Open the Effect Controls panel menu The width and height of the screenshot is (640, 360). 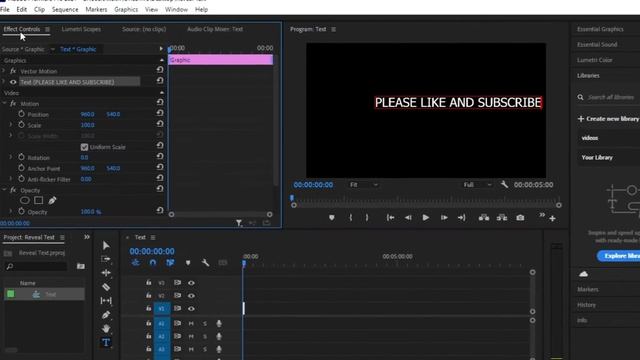pos(47,29)
